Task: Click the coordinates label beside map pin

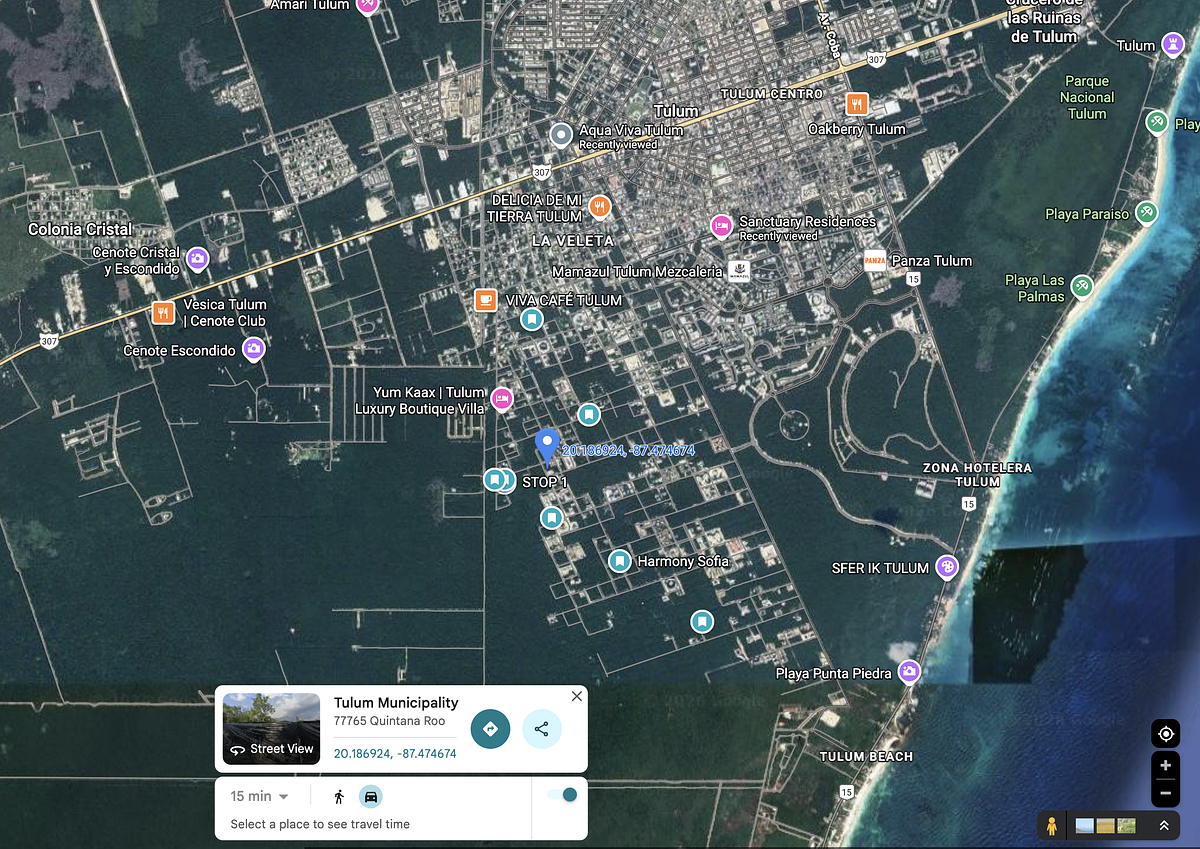Action: pyautogui.click(x=628, y=451)
